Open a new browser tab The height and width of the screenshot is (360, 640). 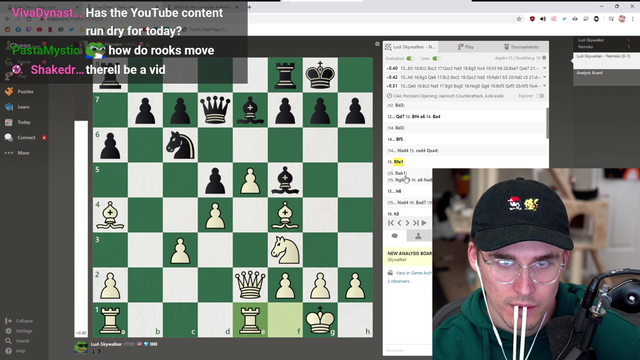point(249,7)
